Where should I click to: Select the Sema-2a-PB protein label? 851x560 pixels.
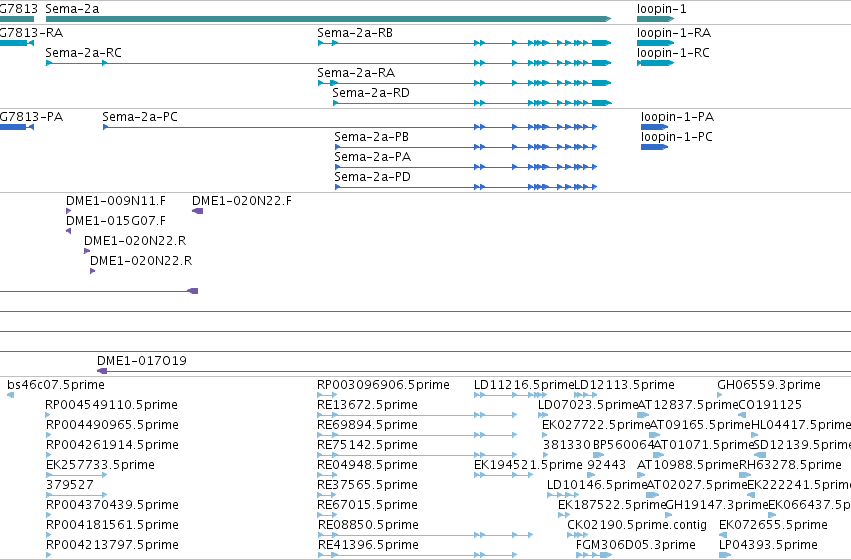tap(372, 137)
